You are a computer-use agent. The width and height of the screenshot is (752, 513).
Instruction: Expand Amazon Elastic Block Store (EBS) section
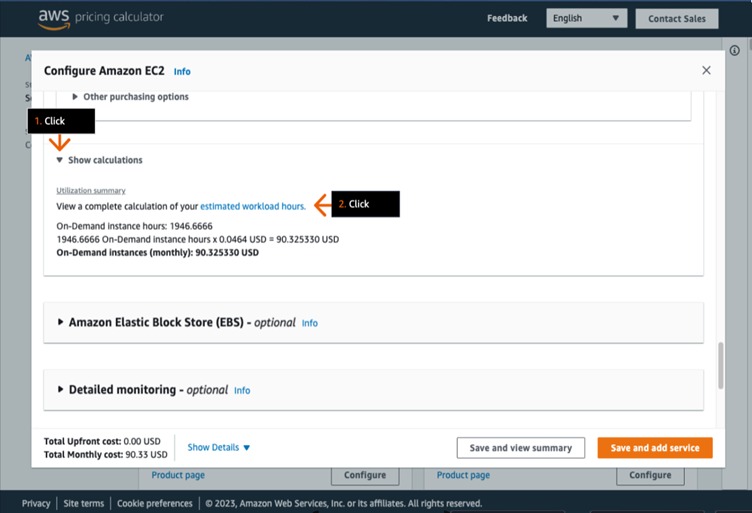point(176,323)
